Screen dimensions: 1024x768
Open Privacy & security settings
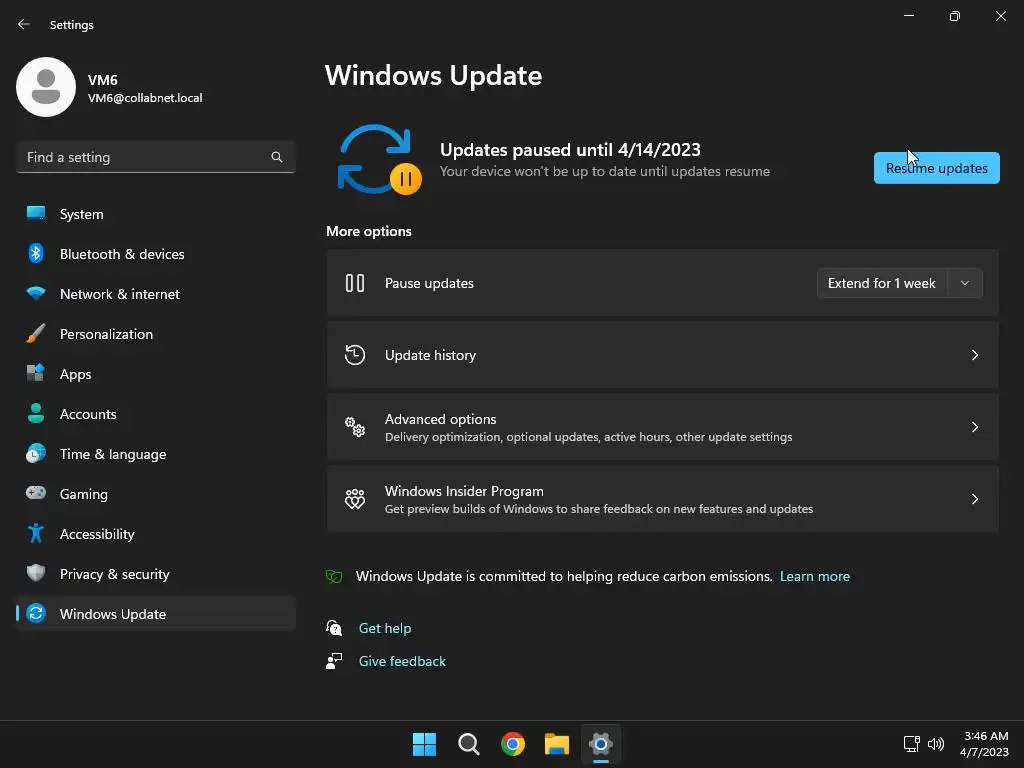[156, 574]
